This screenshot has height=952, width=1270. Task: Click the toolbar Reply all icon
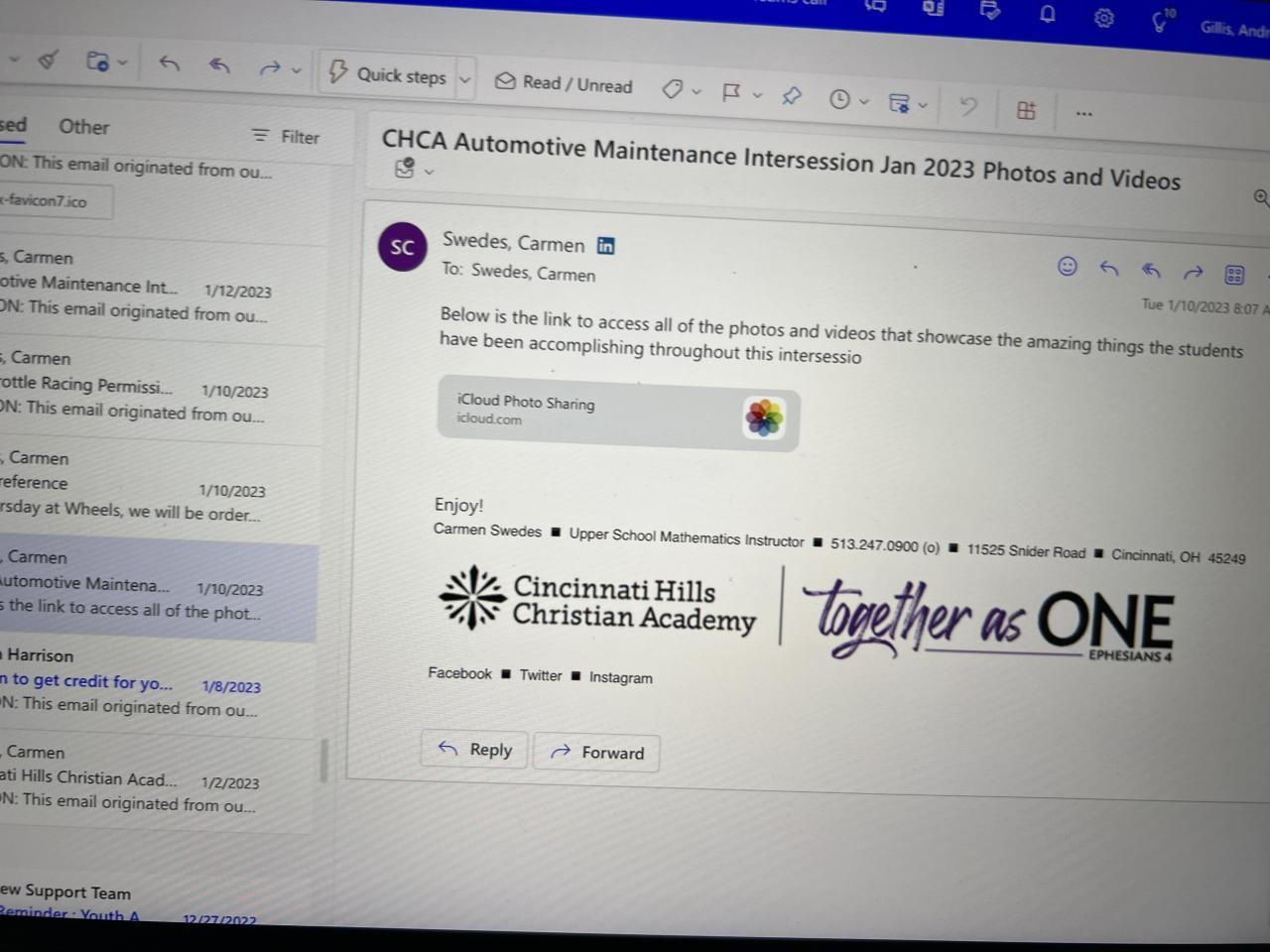point(219,66)
